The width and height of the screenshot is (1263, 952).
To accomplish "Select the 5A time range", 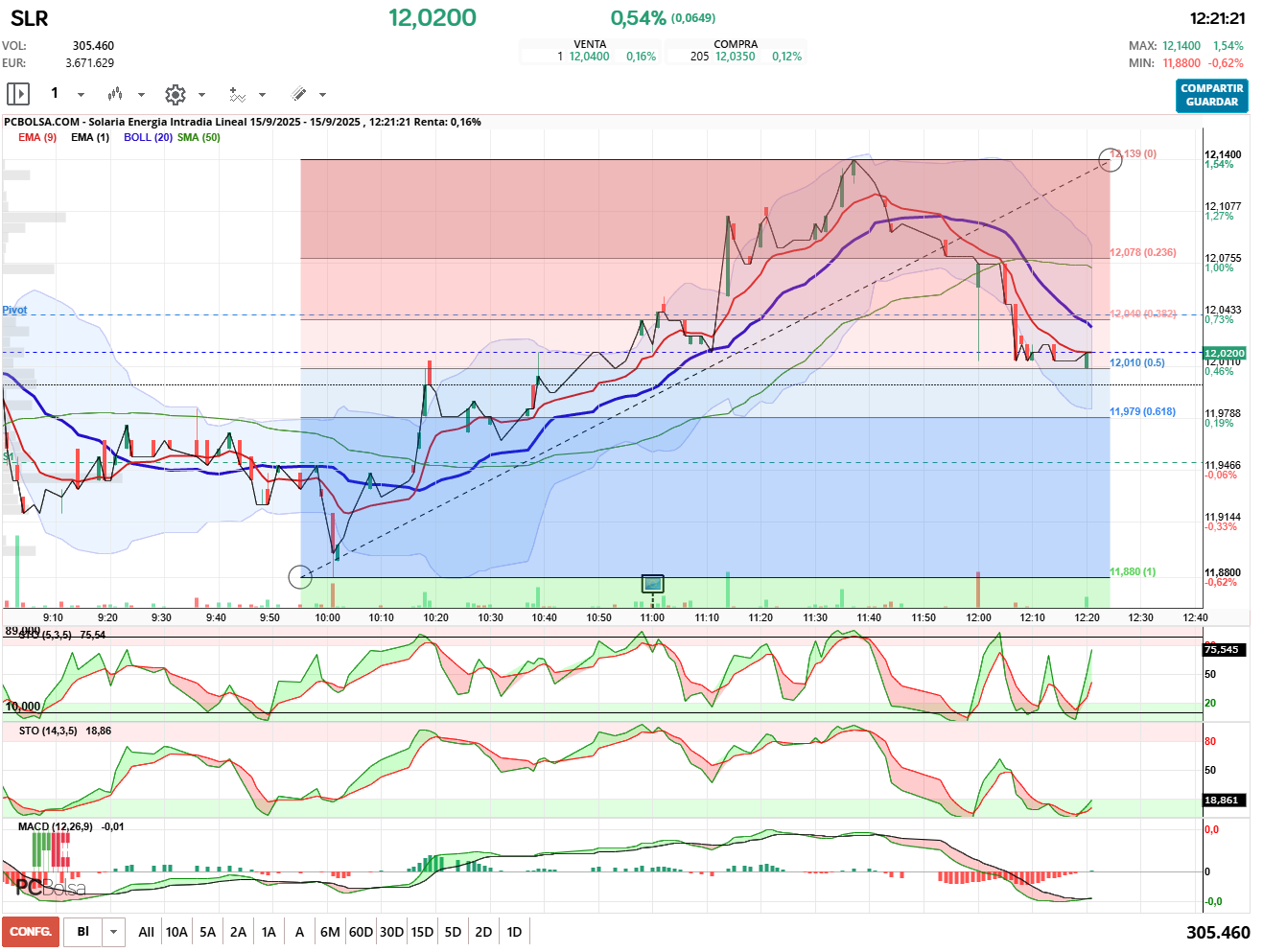I will (207, 932).
